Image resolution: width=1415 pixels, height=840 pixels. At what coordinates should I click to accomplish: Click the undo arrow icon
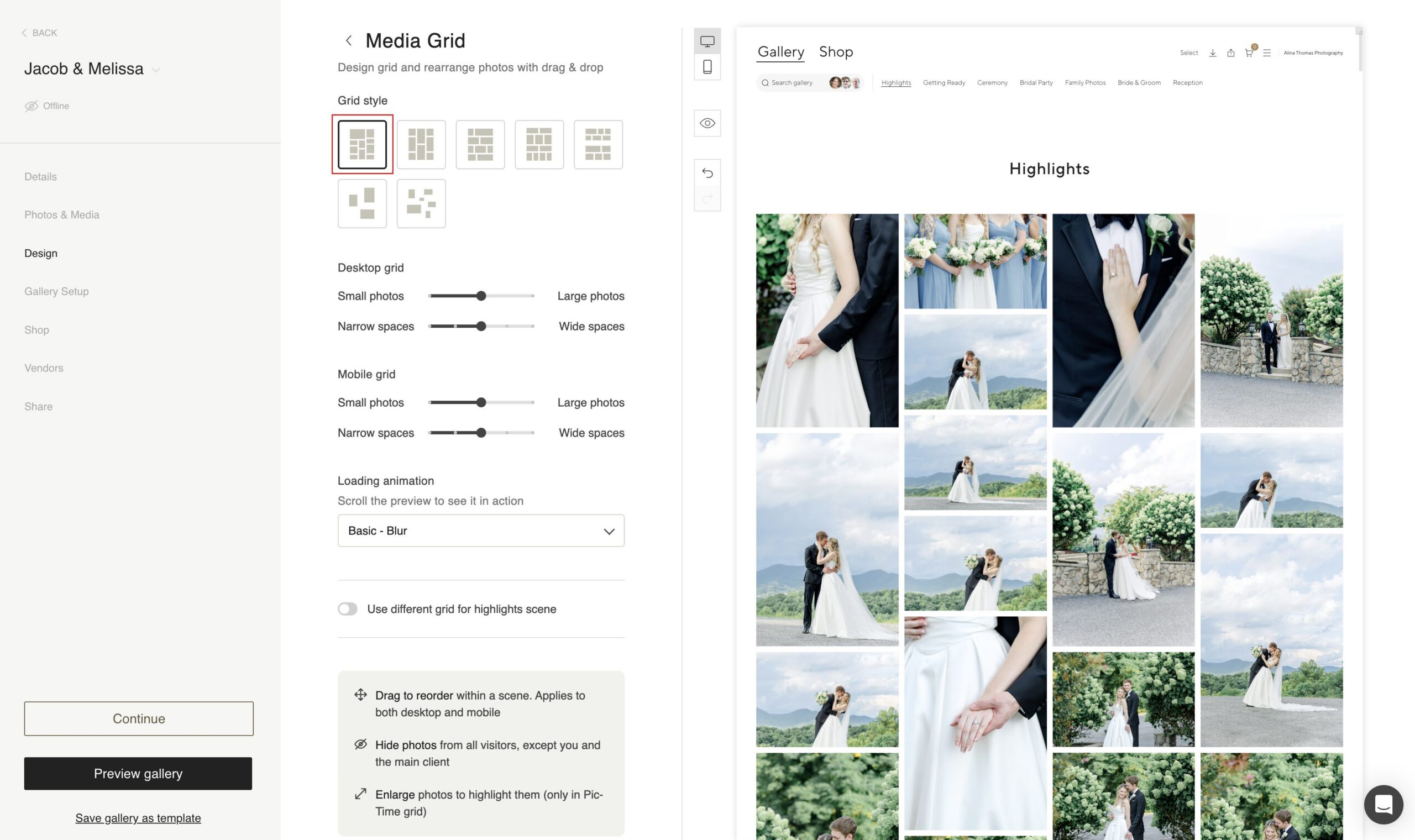[x=707, y=172]
